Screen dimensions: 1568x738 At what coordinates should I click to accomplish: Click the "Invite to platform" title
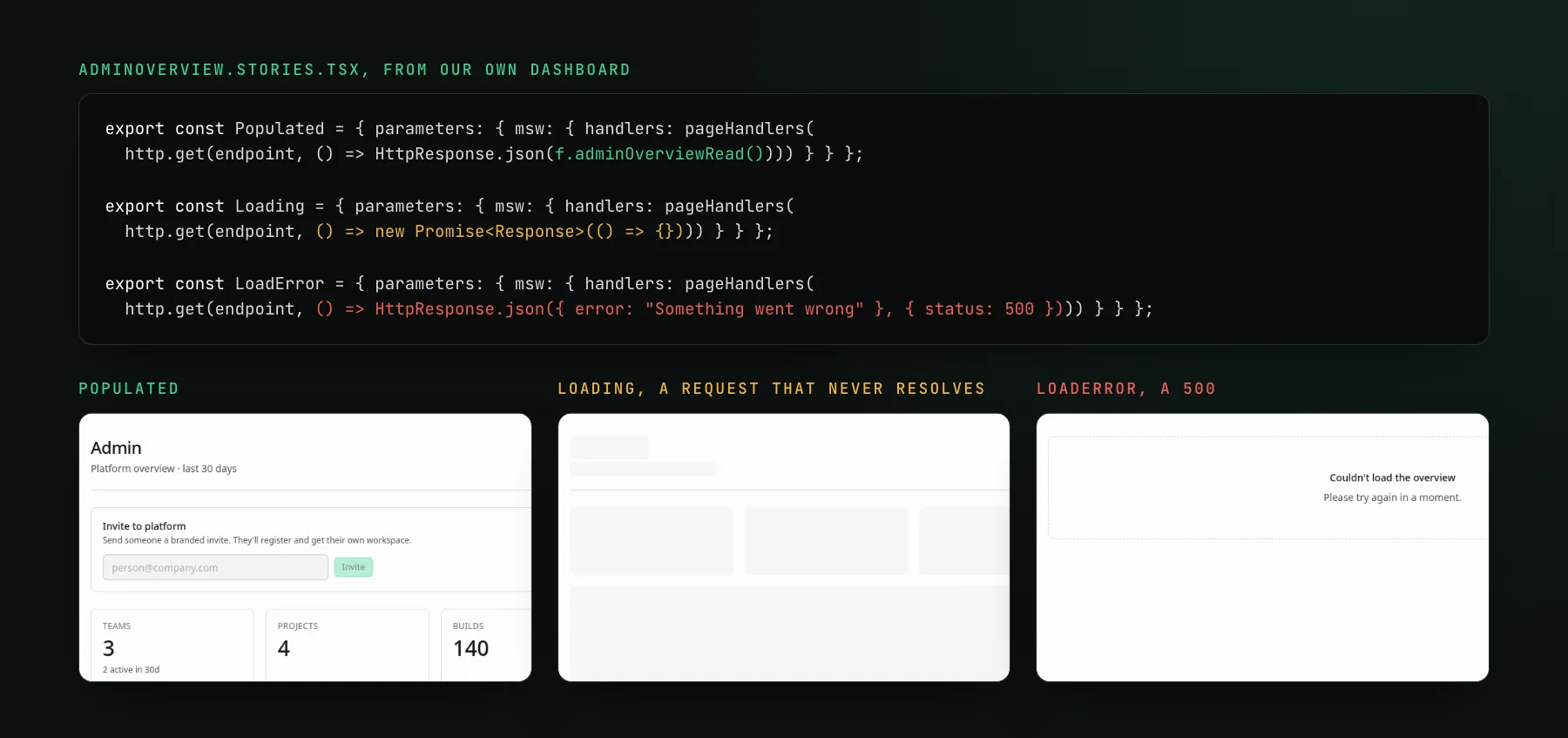(x=144, y=526)
